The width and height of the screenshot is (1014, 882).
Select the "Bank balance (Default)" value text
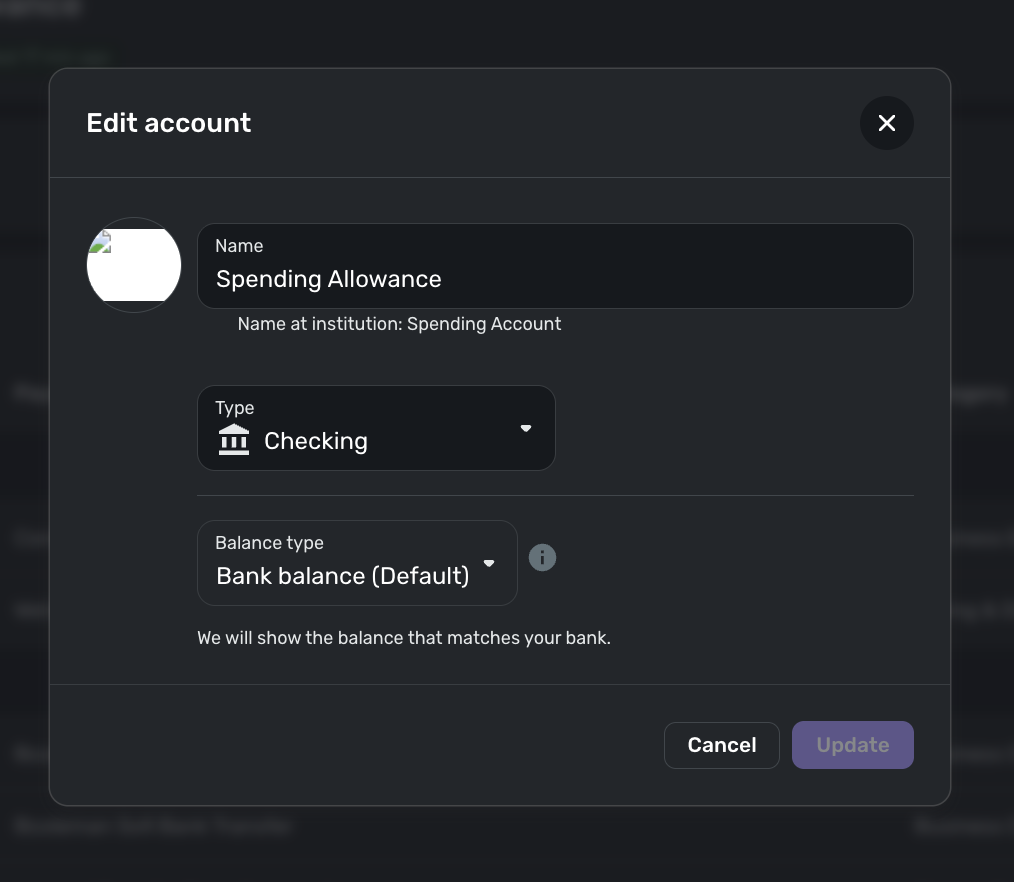pos(342,576)
